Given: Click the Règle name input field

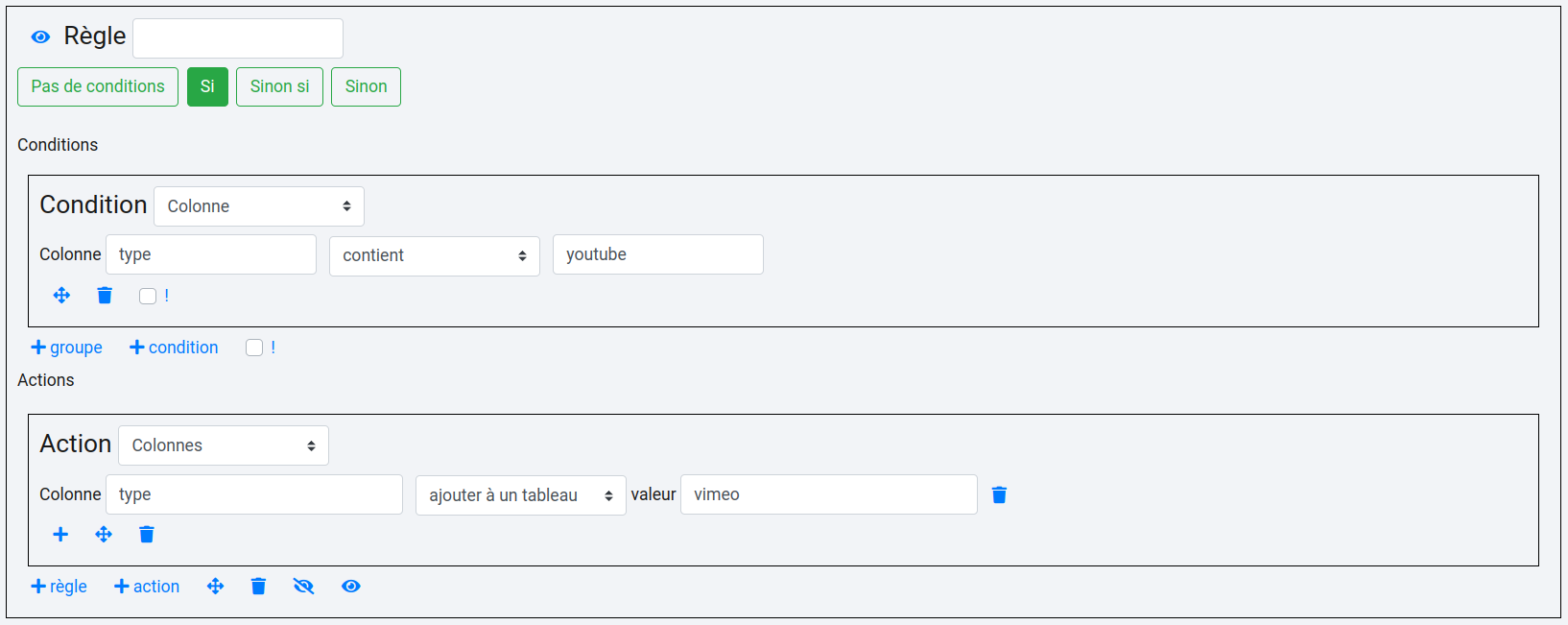Looking at the screenshot, I should [238, 38].
